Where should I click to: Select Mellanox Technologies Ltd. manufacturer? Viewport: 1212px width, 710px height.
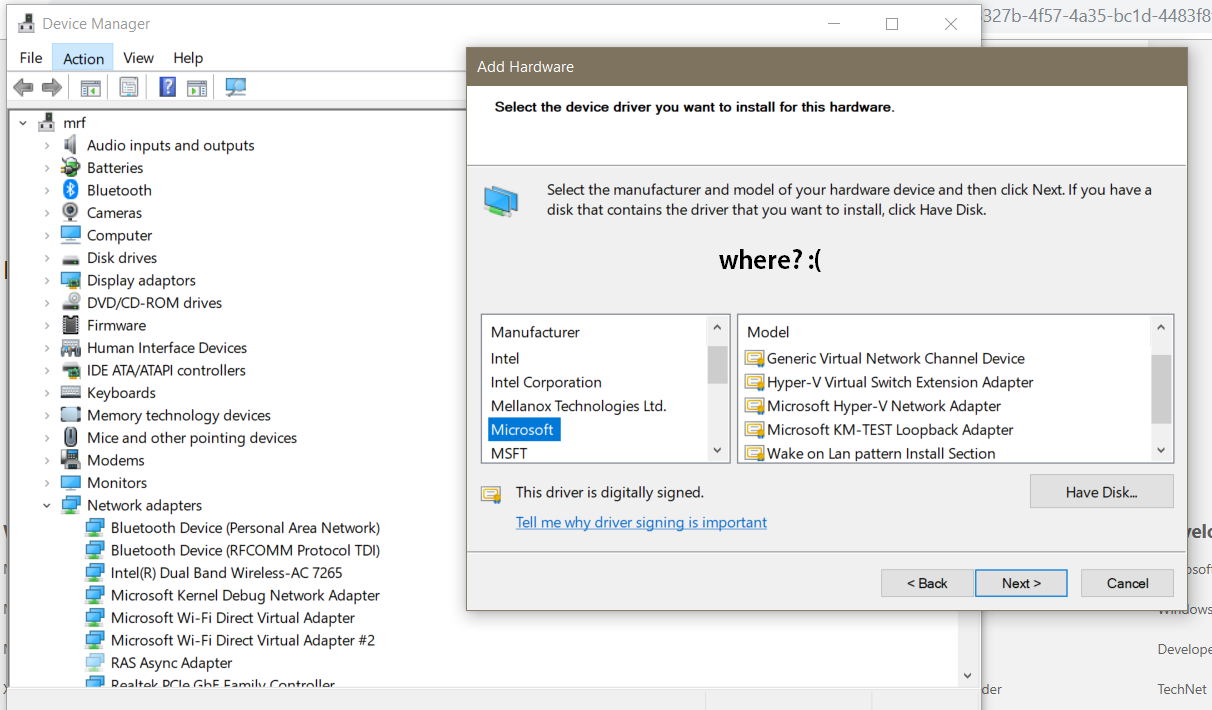578,406
